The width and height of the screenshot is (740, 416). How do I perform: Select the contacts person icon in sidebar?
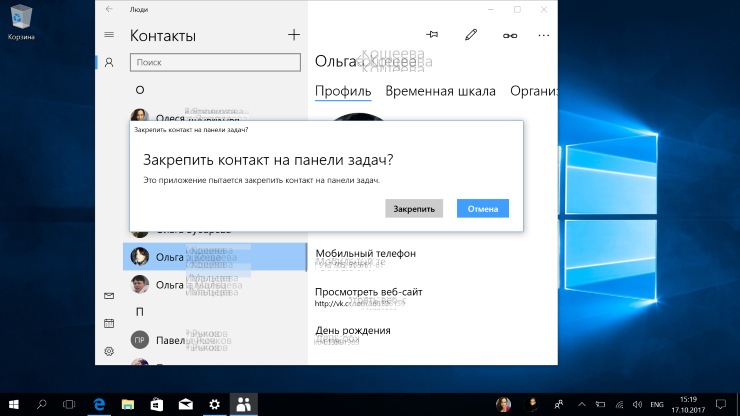point(109,62)
